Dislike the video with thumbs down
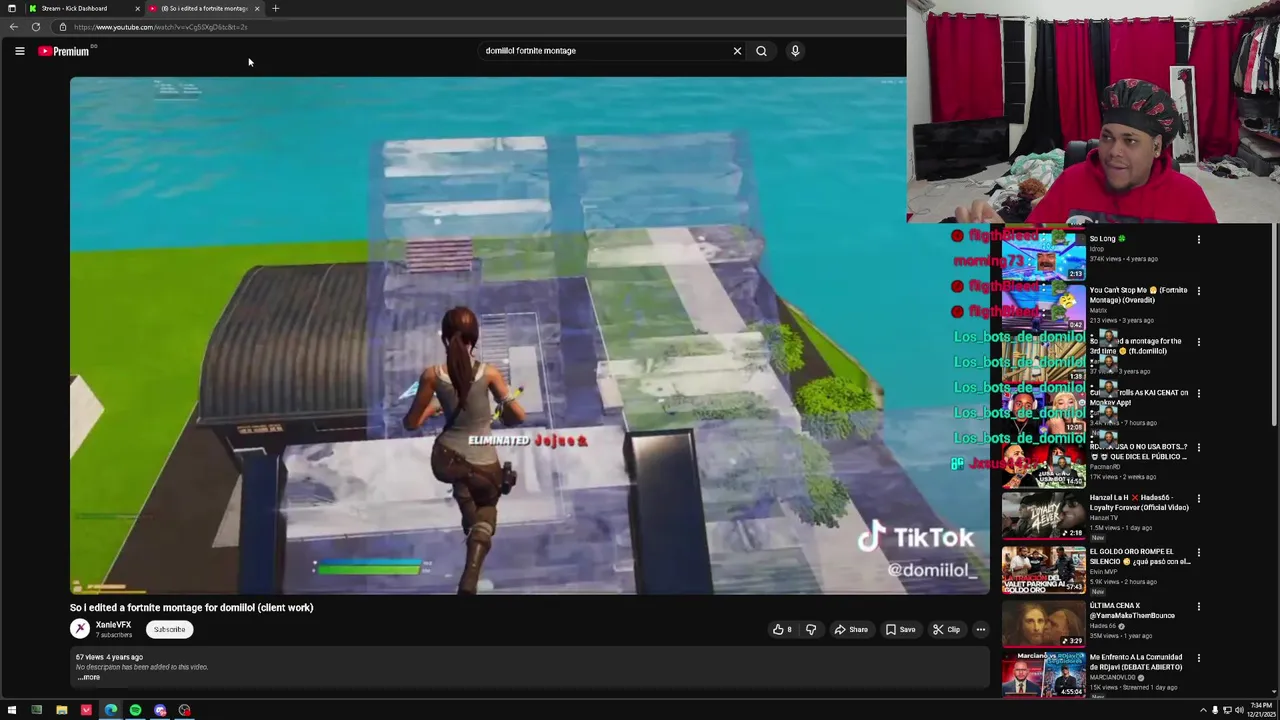 811,630
